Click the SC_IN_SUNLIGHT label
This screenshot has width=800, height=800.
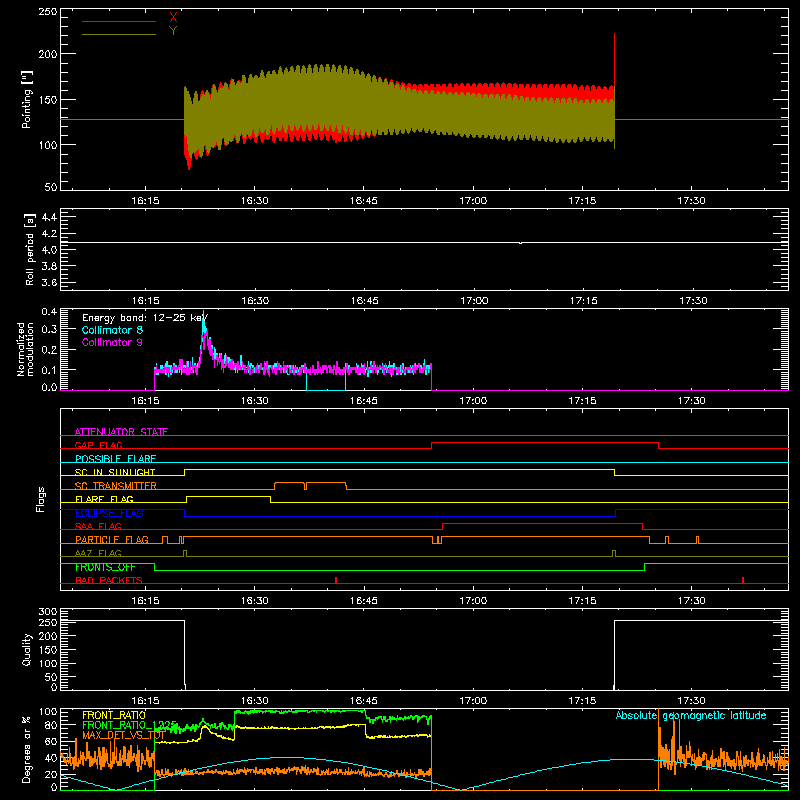point(115,472)
